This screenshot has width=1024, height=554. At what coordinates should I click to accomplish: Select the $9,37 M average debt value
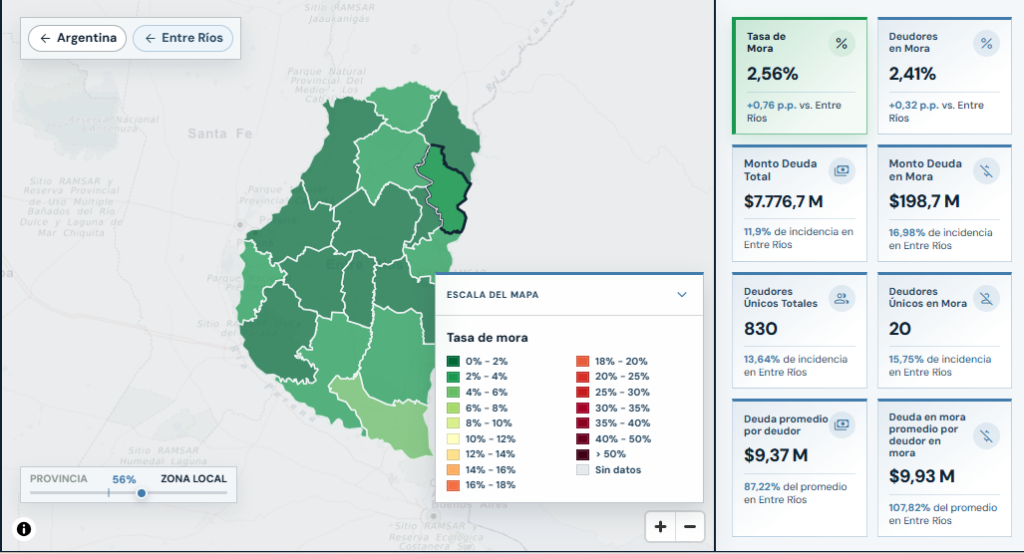[x=776, y=455]
